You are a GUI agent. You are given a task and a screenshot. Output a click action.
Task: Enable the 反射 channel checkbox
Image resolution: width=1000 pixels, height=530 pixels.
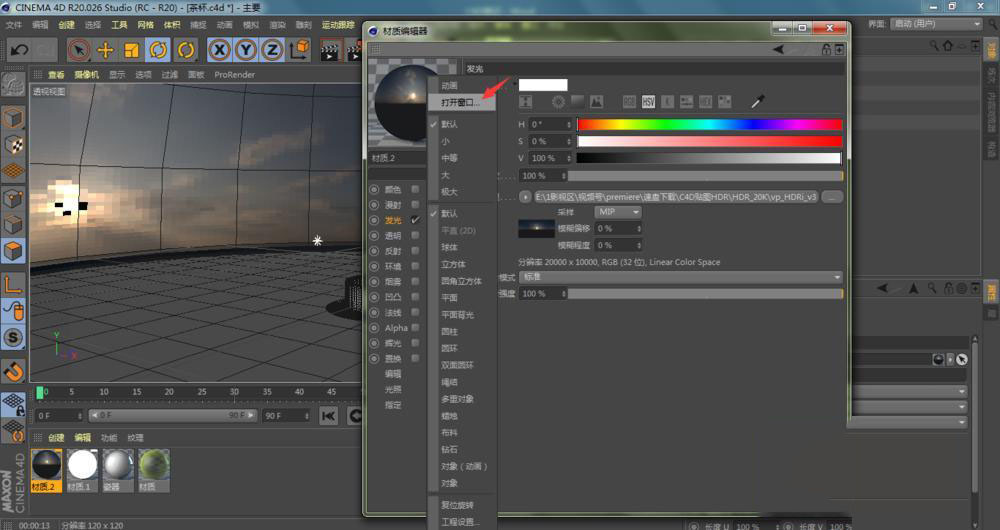(x=415, y=251)
